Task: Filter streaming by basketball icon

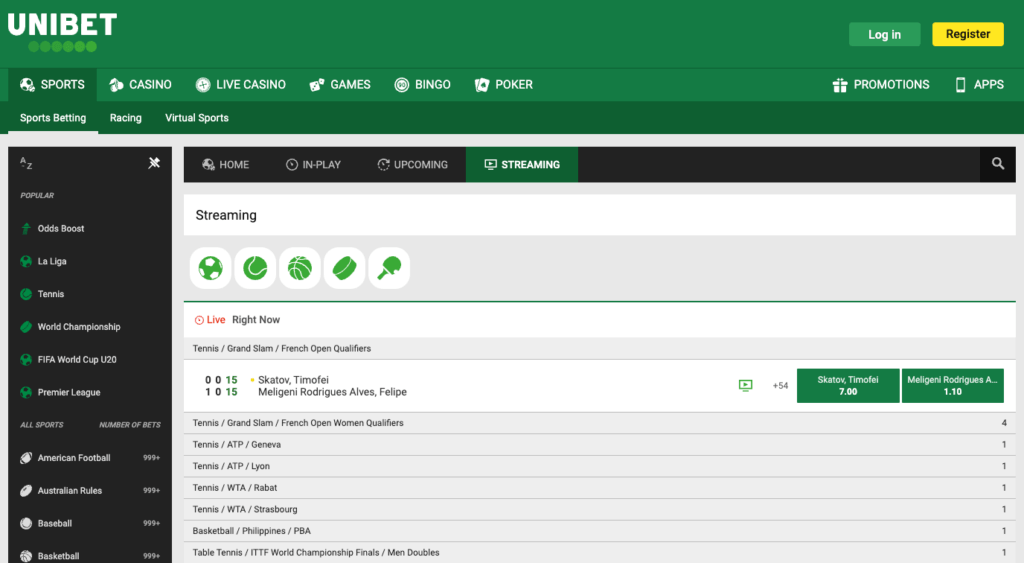Action: tap(300, 268)
